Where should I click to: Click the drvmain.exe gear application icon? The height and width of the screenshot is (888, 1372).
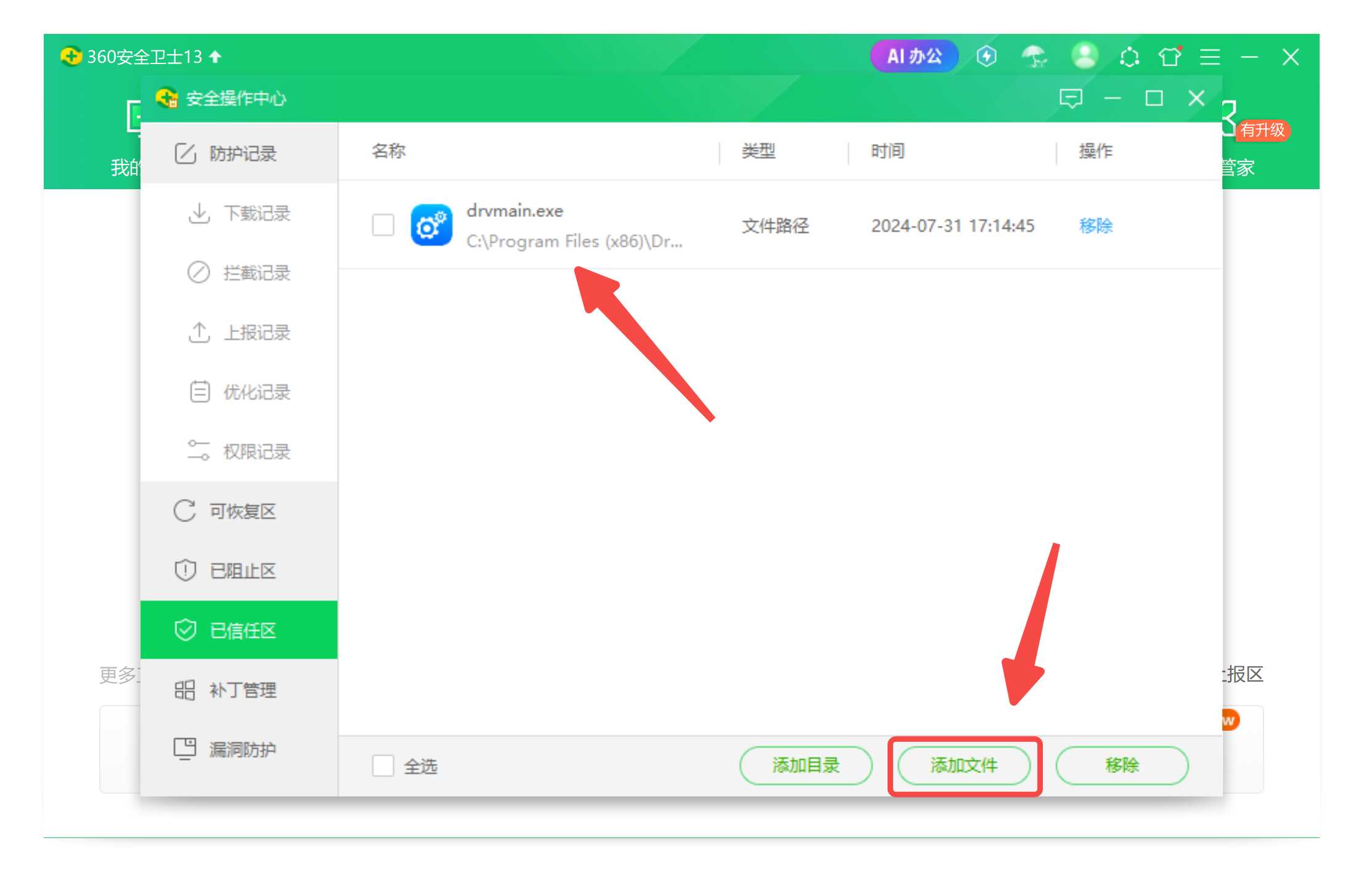tap(431, 225)
